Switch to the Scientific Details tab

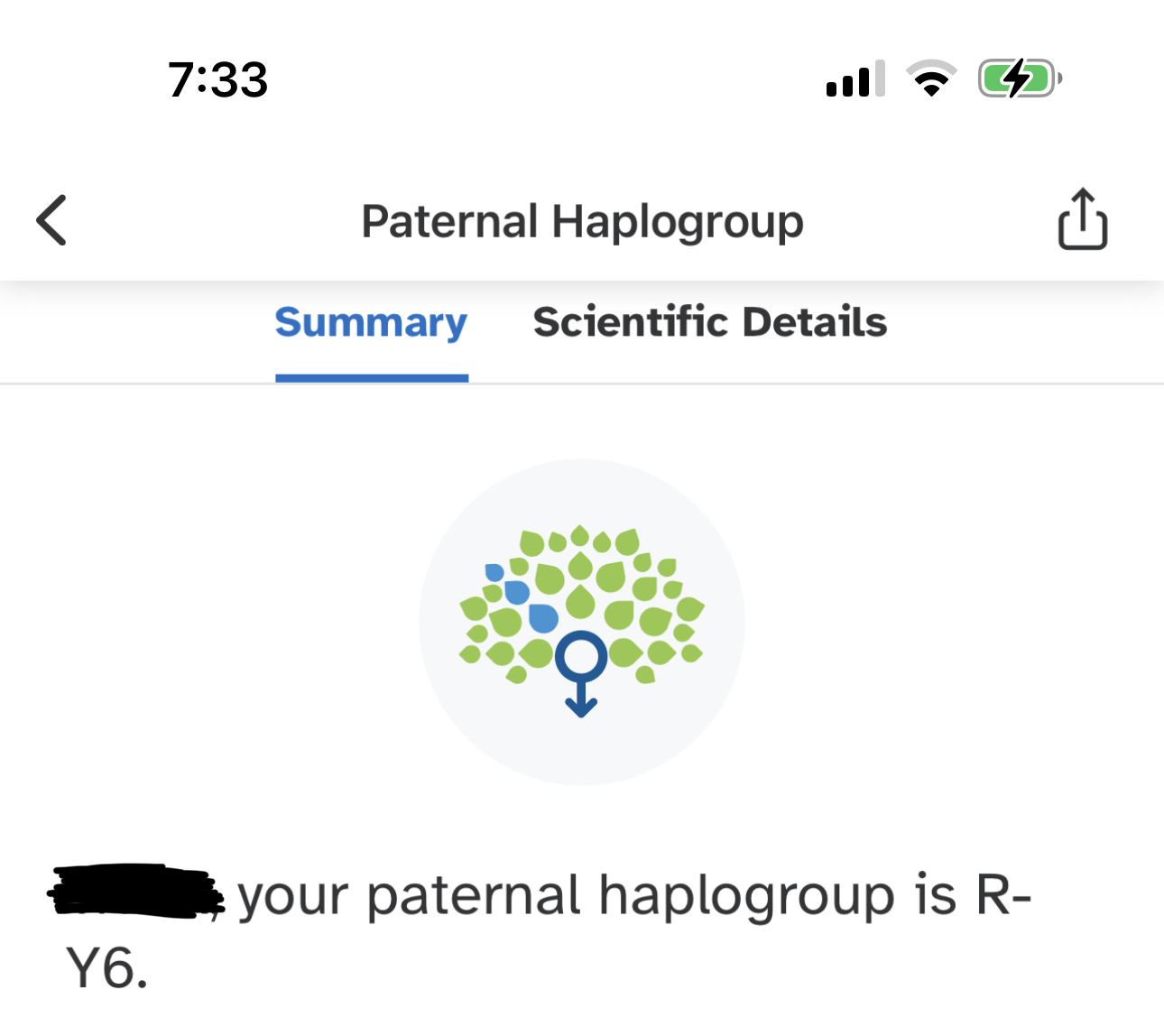tap(709, 322)
